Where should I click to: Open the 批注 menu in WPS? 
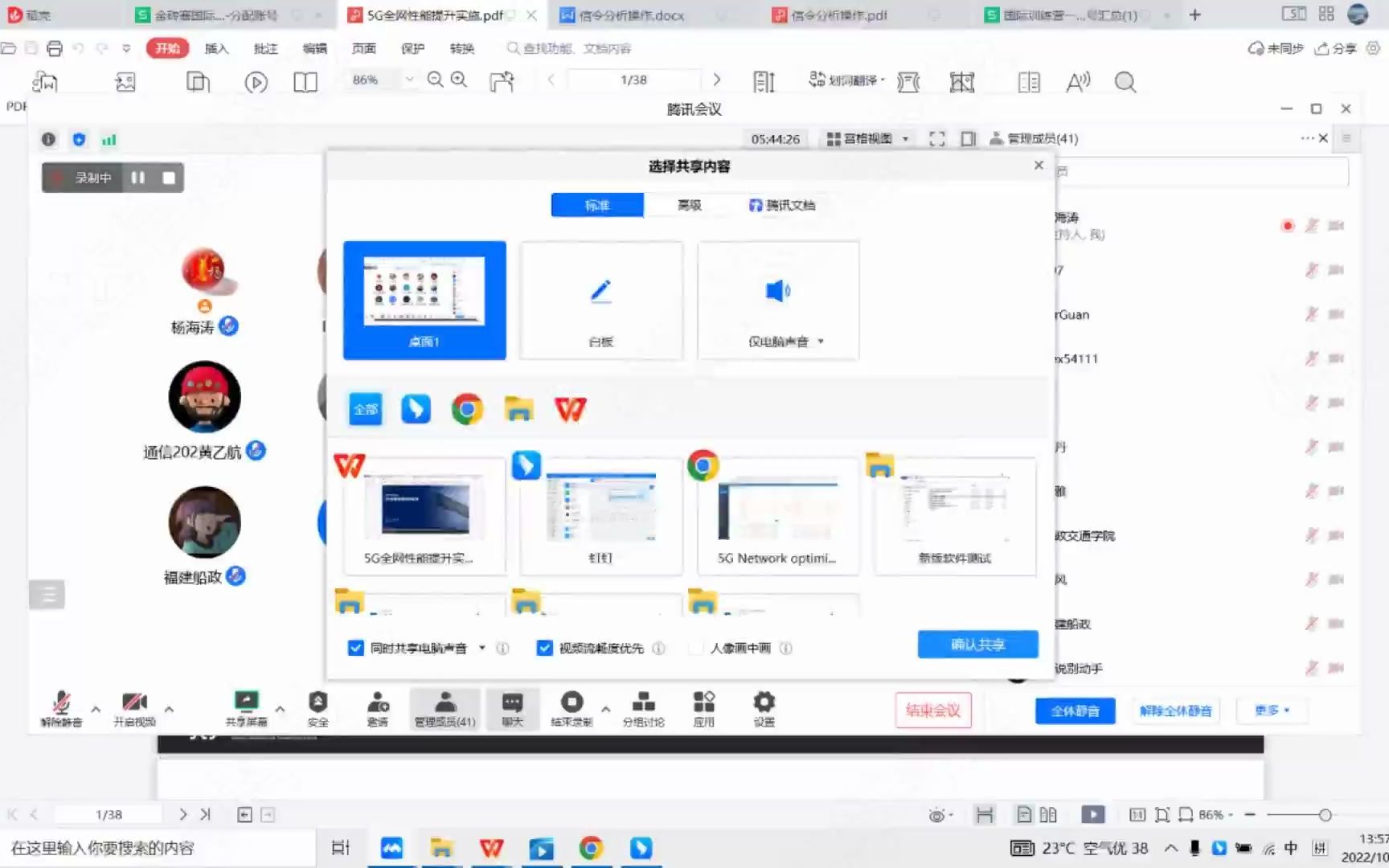click(265, 48)
